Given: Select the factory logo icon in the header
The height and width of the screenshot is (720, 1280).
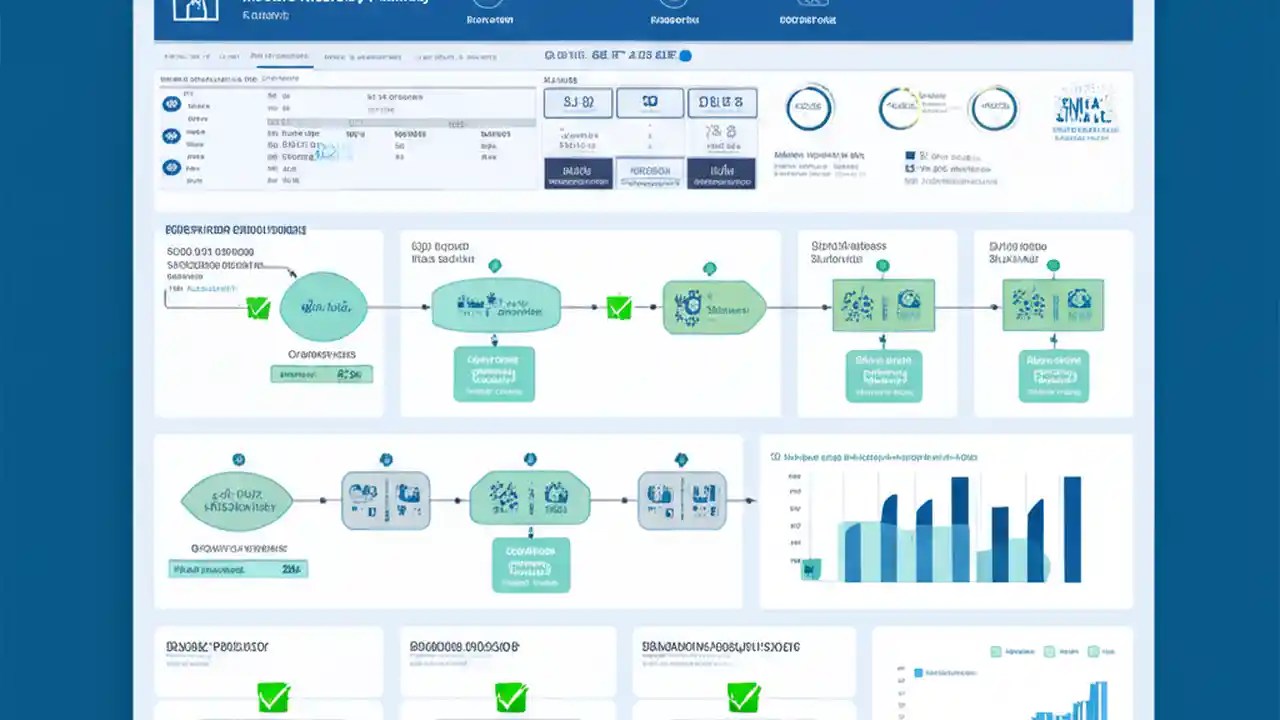Looking at the screenshot, I should [195, 10].
